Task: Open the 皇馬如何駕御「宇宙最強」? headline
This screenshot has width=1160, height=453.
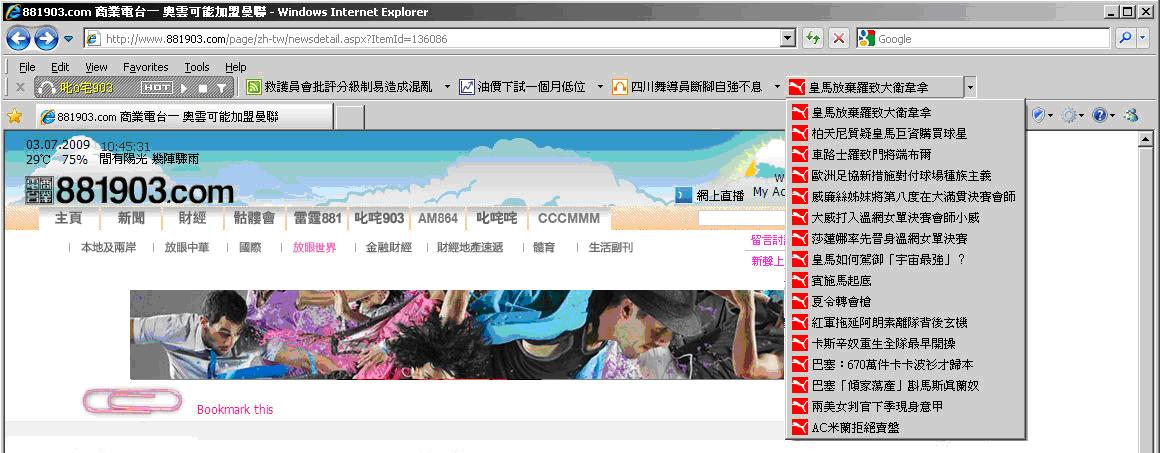Action: pyautogui.click(x=888, y=259)
